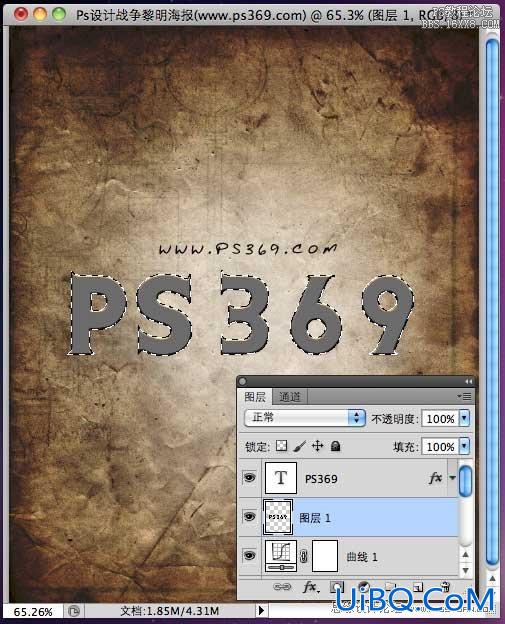Click the lock position move icon

tap(318, 446)
